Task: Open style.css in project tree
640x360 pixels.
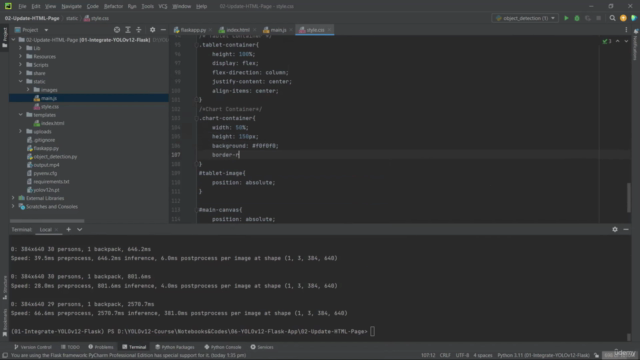Action: pyautogui.click(x=50, y=107)
